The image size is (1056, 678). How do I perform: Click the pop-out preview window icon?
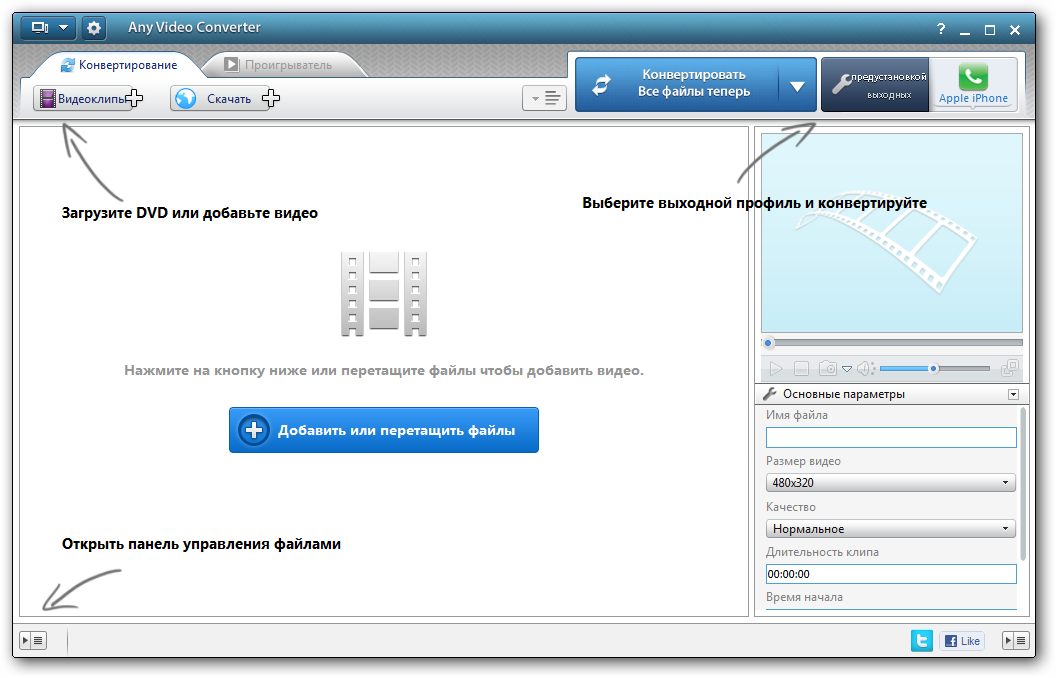[1010, 369]
